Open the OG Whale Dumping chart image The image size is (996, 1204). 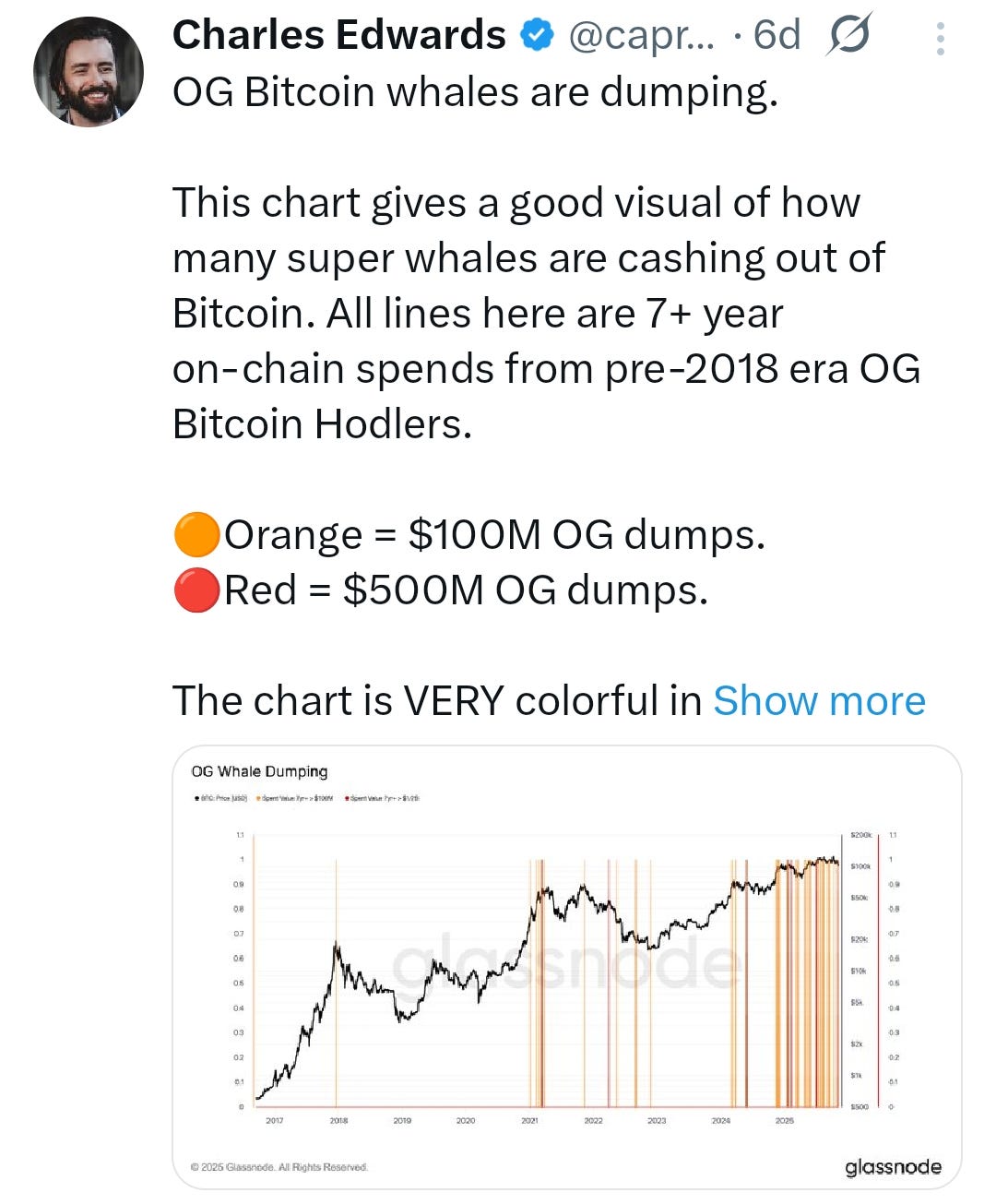point(567,967)
